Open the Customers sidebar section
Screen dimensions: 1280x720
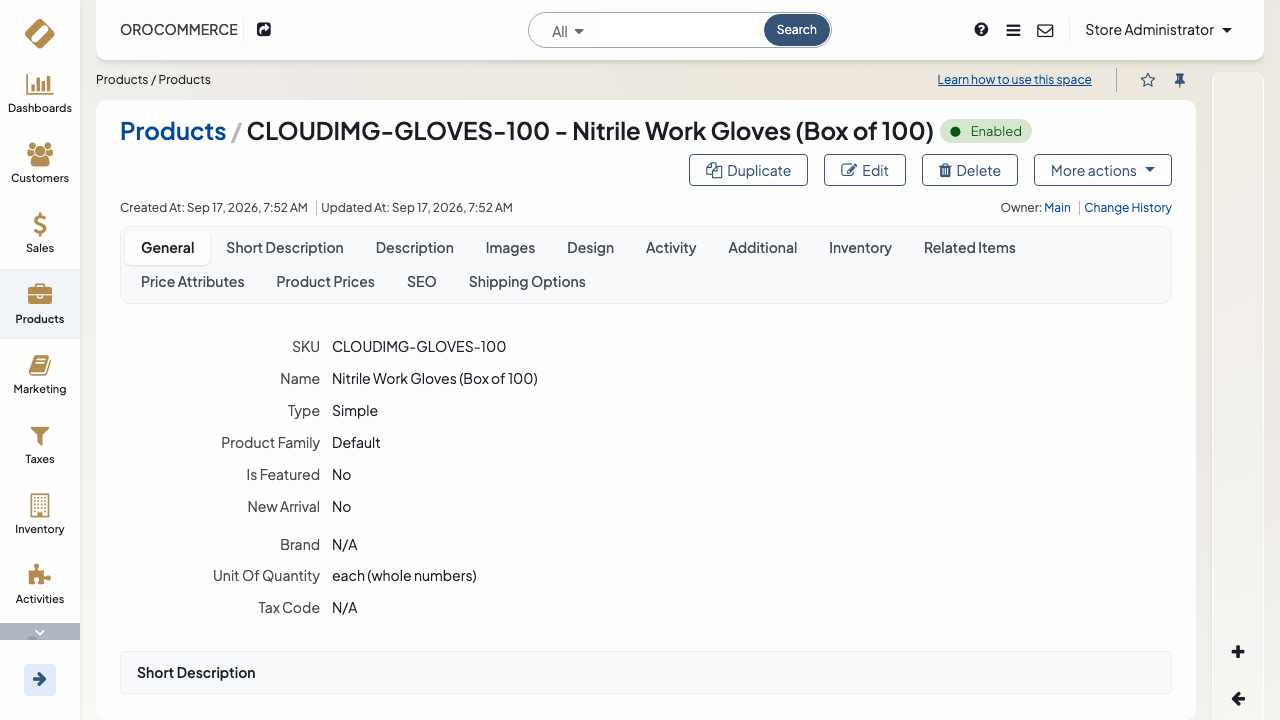[x=40, y=164]
